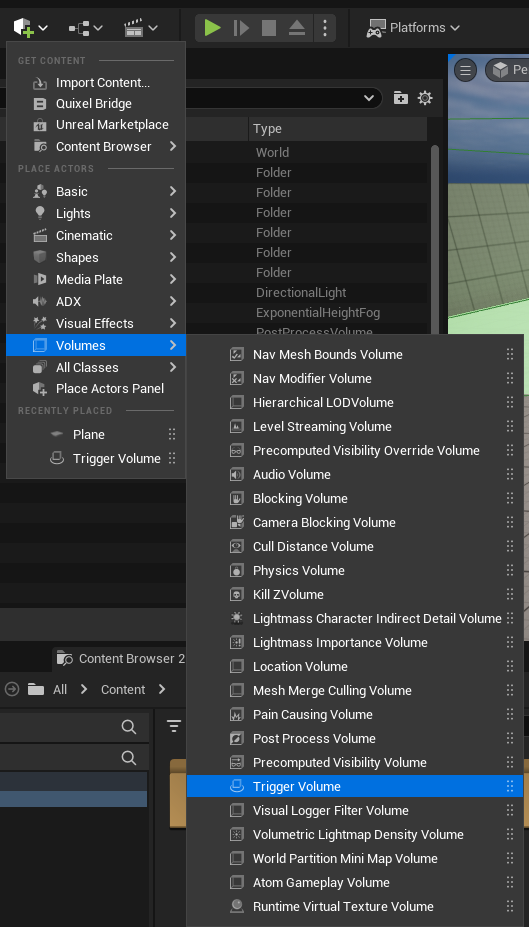The height and width of the screenshot is (927, 529).
Task: Expand the Basic actors submenu
Action: tap(96, 192)
